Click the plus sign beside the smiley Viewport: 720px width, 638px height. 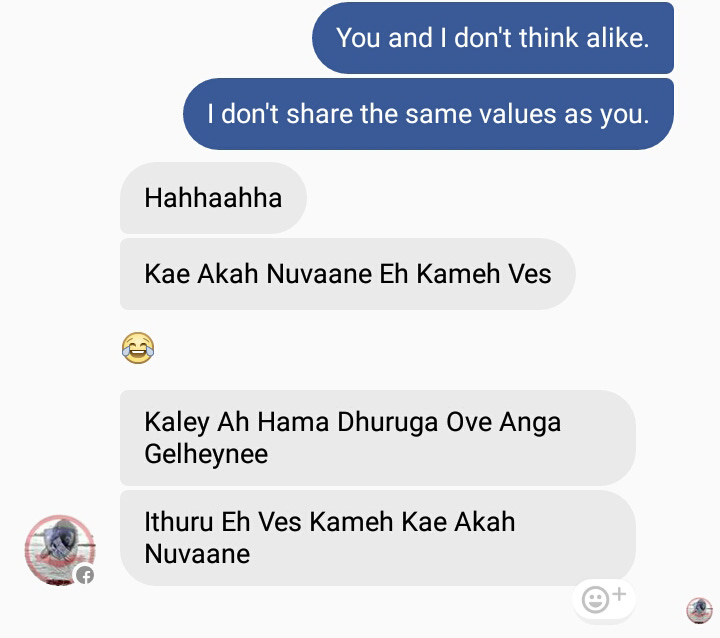(619, 594)
